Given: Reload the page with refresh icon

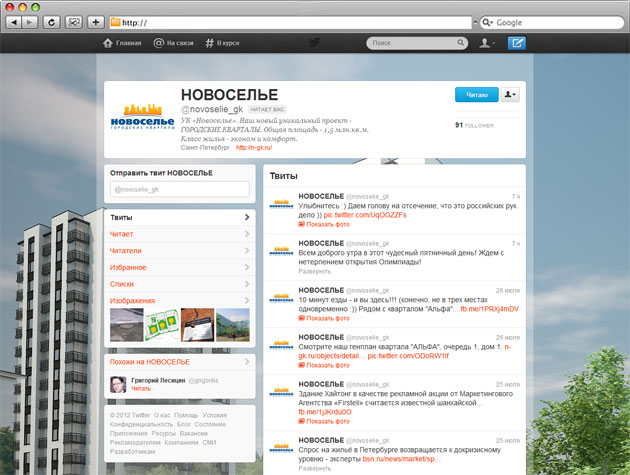Looking at the screenshot, I should tap(51, 22).
